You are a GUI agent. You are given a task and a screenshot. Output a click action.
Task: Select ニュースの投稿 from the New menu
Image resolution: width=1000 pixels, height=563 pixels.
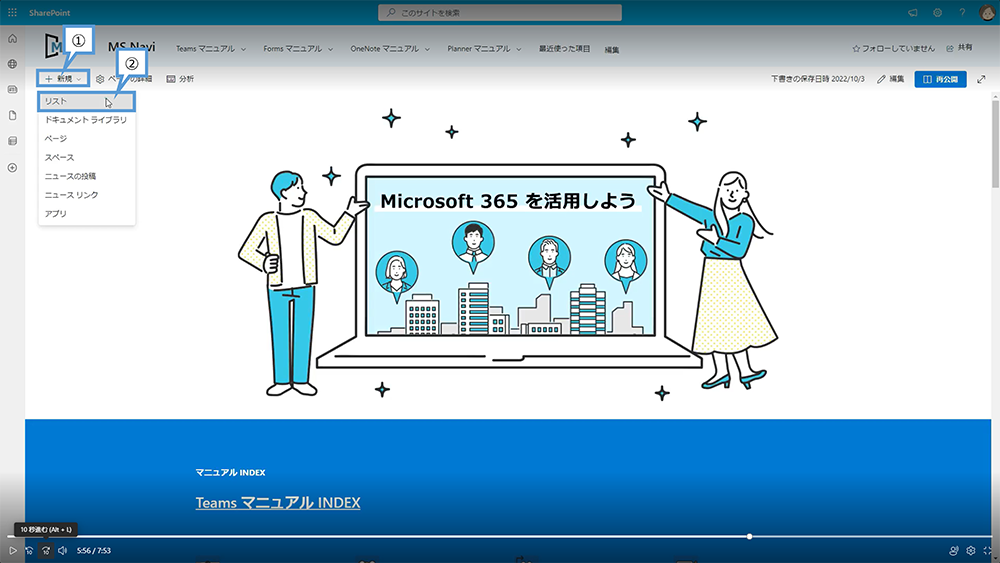point(86,176)
